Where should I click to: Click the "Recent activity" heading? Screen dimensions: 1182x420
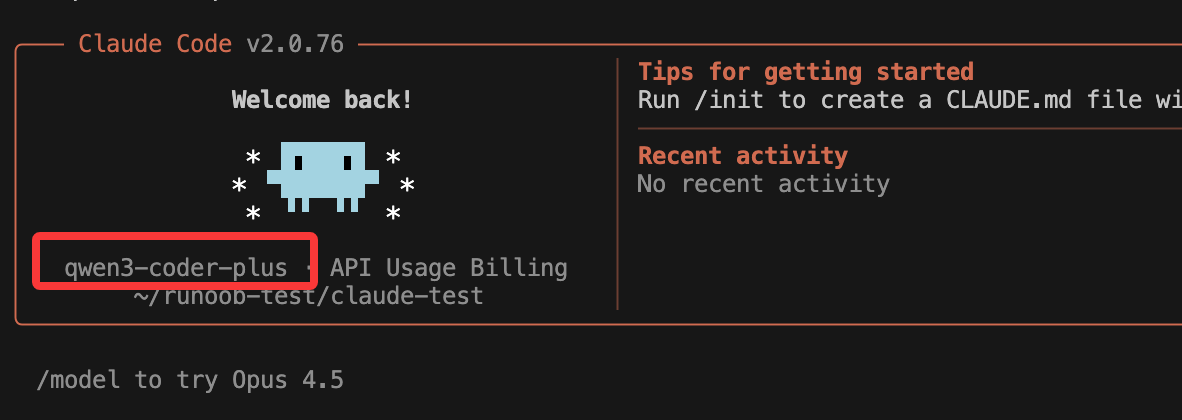pyautogui.click(x=742, y=156)
